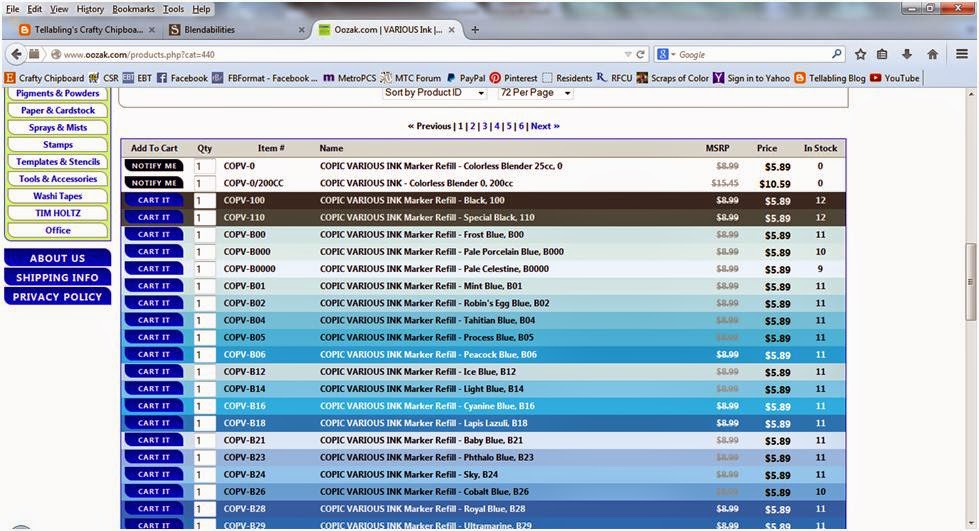979x531 pixels.
Task: Open the Pinterest bookmark
Action: coord(513,78)
